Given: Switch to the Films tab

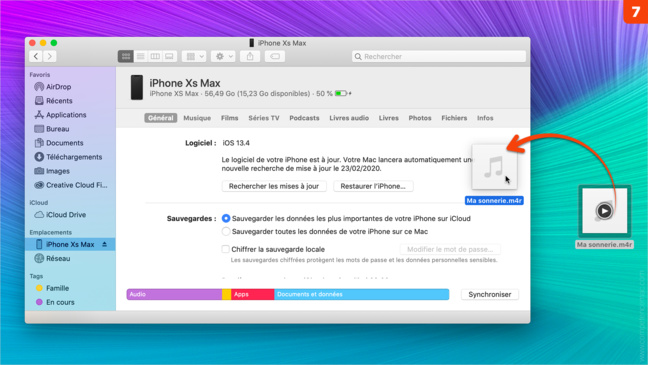Looking at the screenshot, I should (229, 118).
